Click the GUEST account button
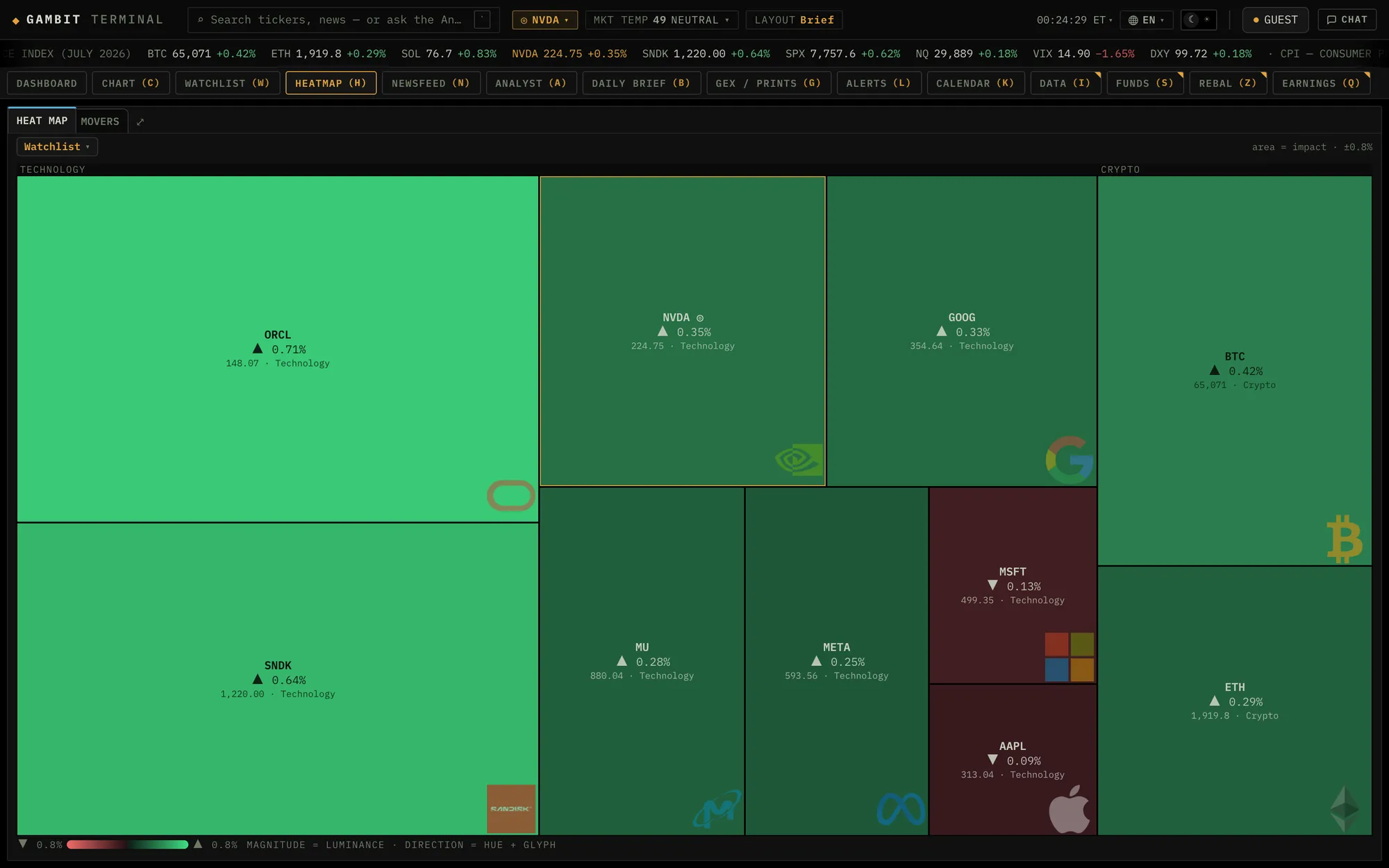Screen dimensions: 1389x868 point(1275,20)
